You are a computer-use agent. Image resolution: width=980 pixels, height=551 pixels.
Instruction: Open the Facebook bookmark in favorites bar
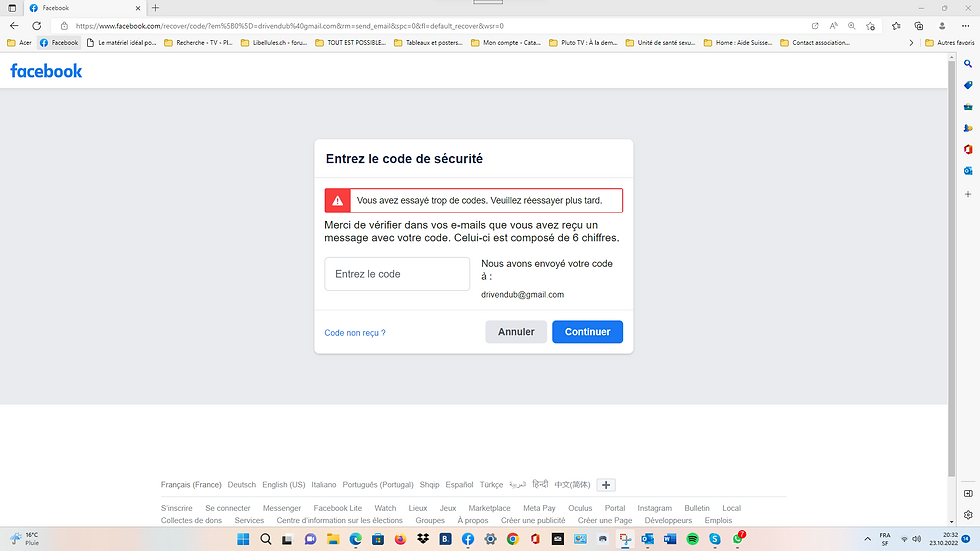tap(59, 43)
